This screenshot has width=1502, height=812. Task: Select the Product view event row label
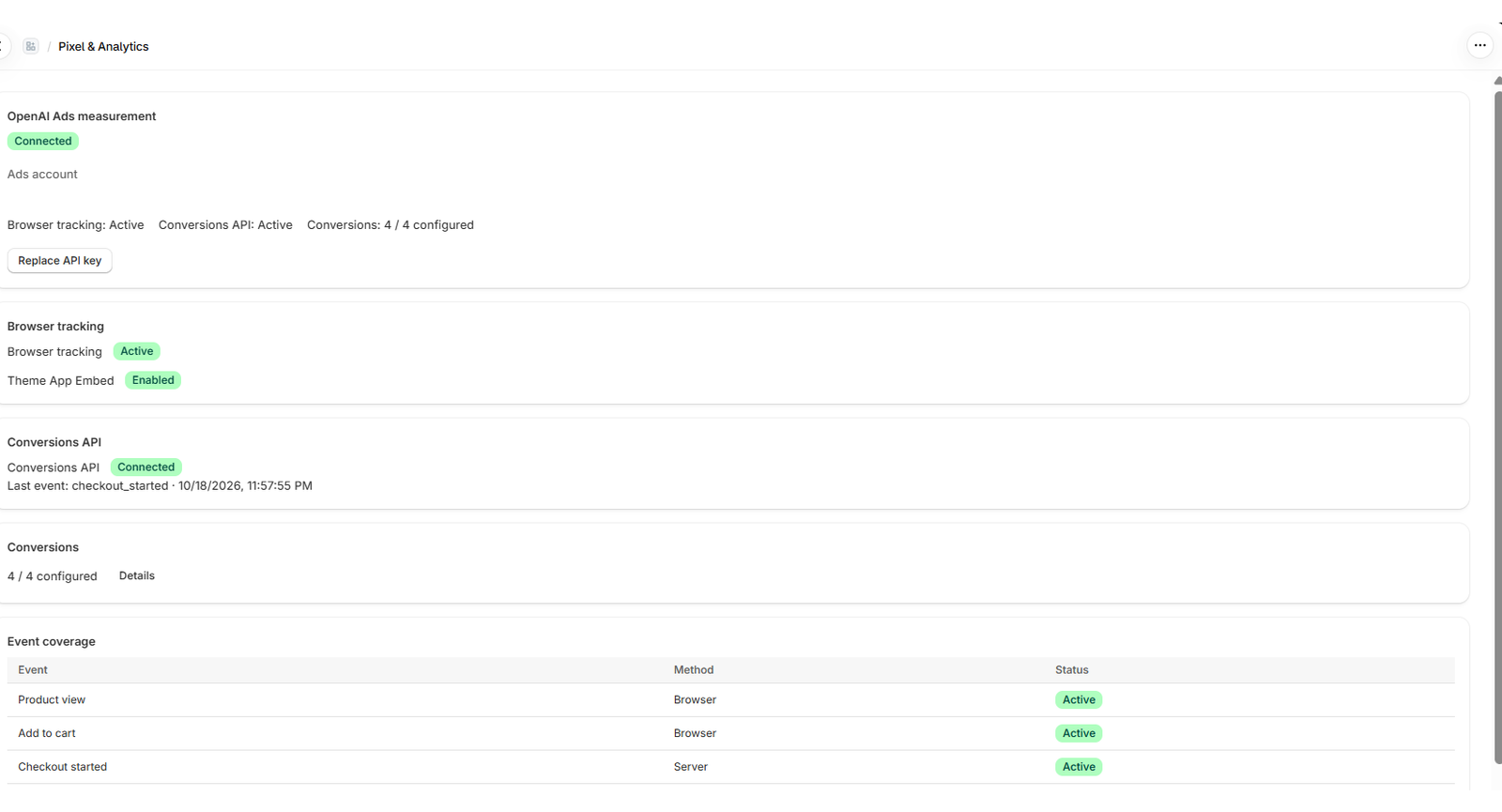click(52, 700)
